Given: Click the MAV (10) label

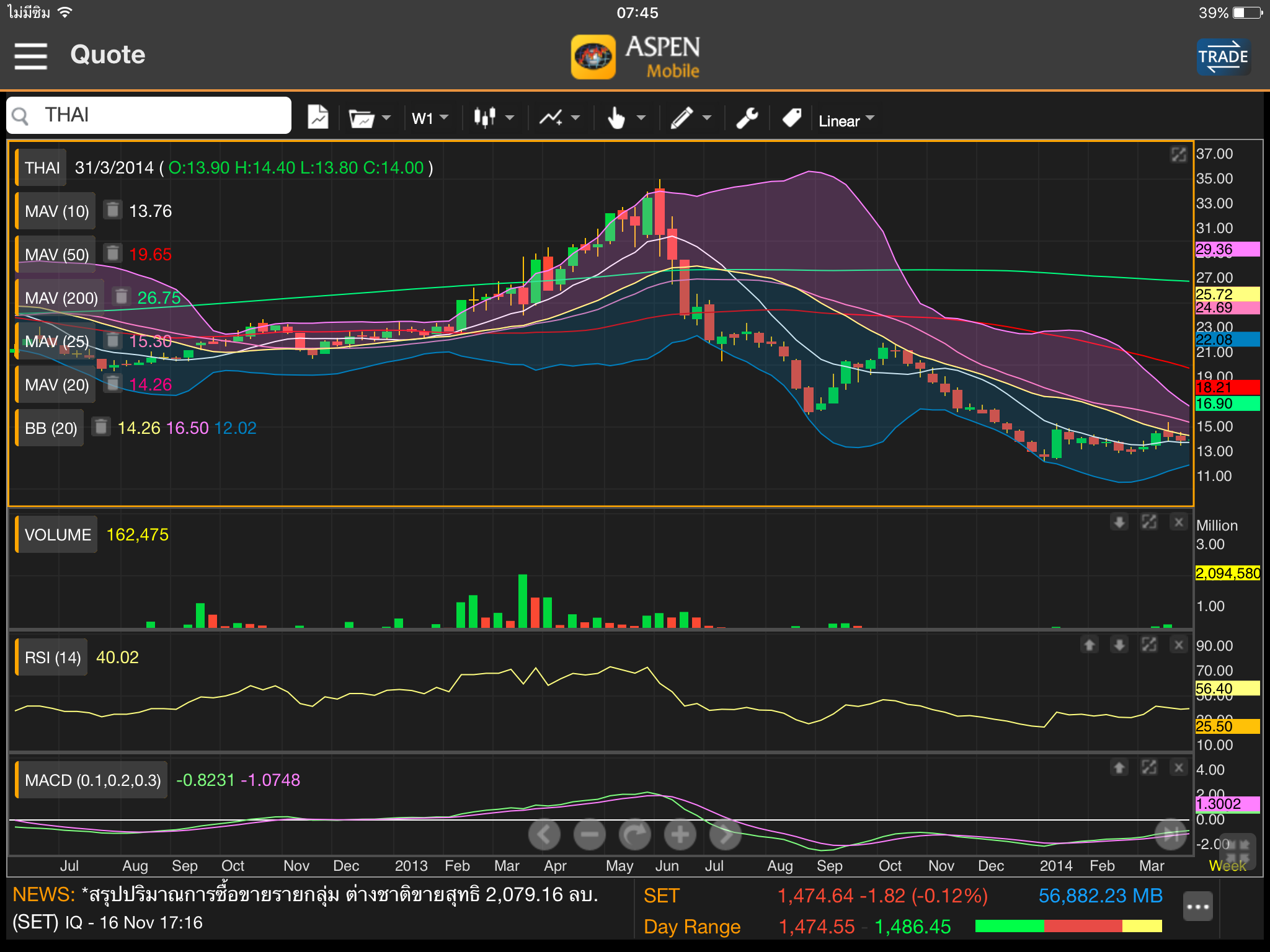Looking at the screenshot, I should pos(56,211).
